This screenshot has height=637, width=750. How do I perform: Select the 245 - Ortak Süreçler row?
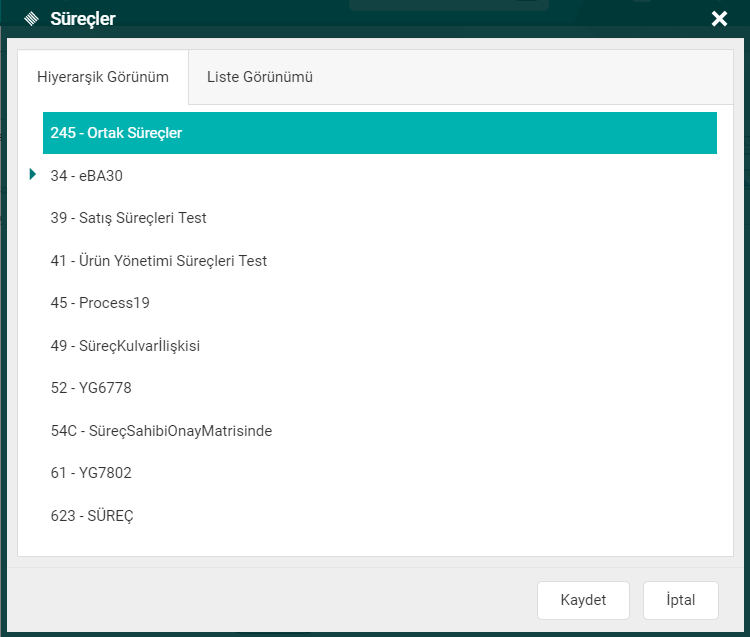pos(116,133)
